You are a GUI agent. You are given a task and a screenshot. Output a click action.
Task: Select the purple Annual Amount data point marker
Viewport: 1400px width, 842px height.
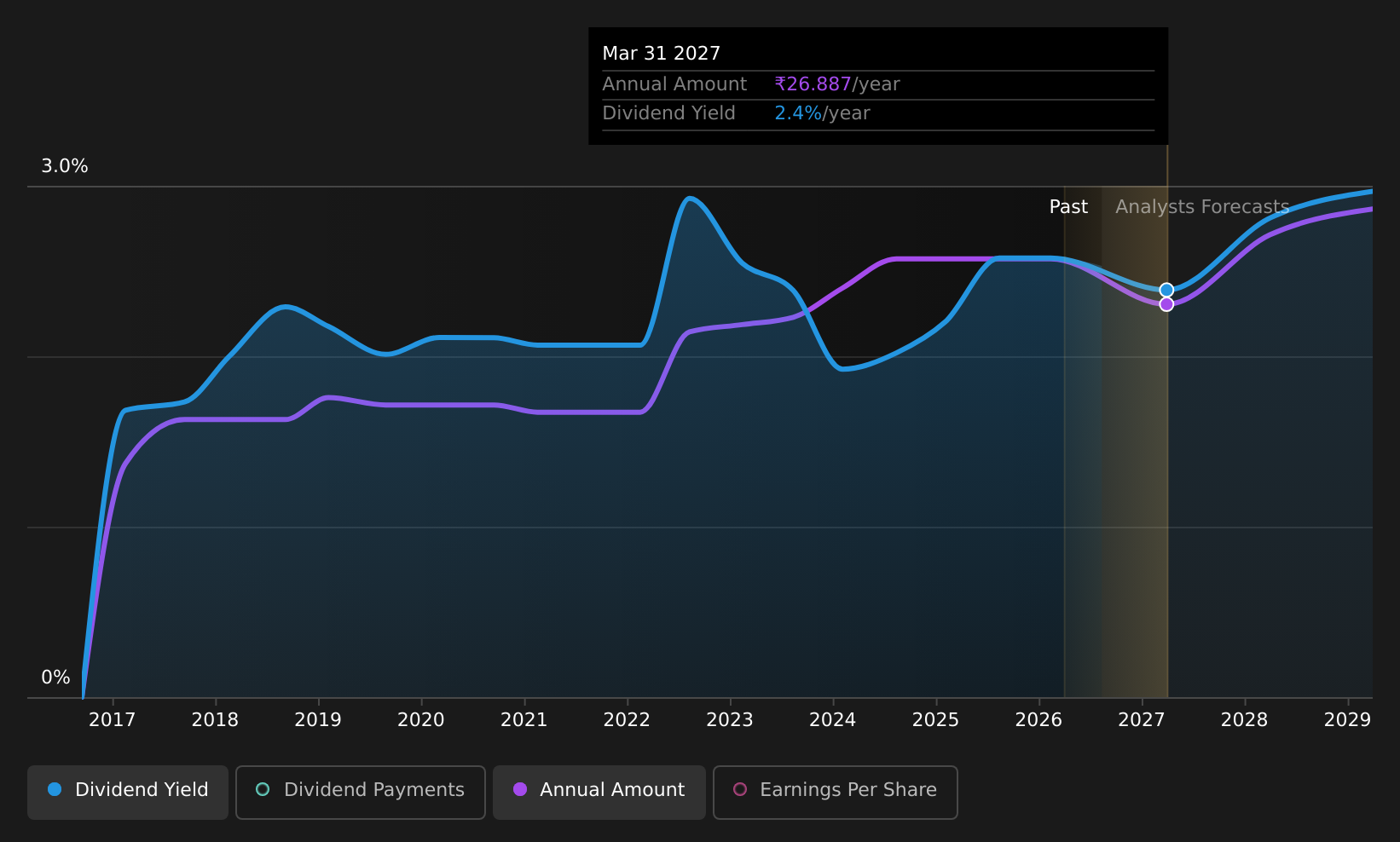1166,304
